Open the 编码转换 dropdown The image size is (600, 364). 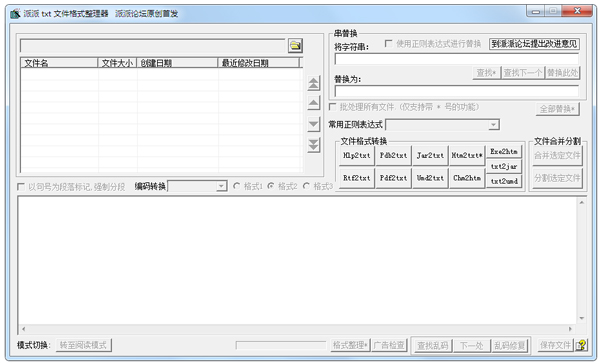click(221, 186)
